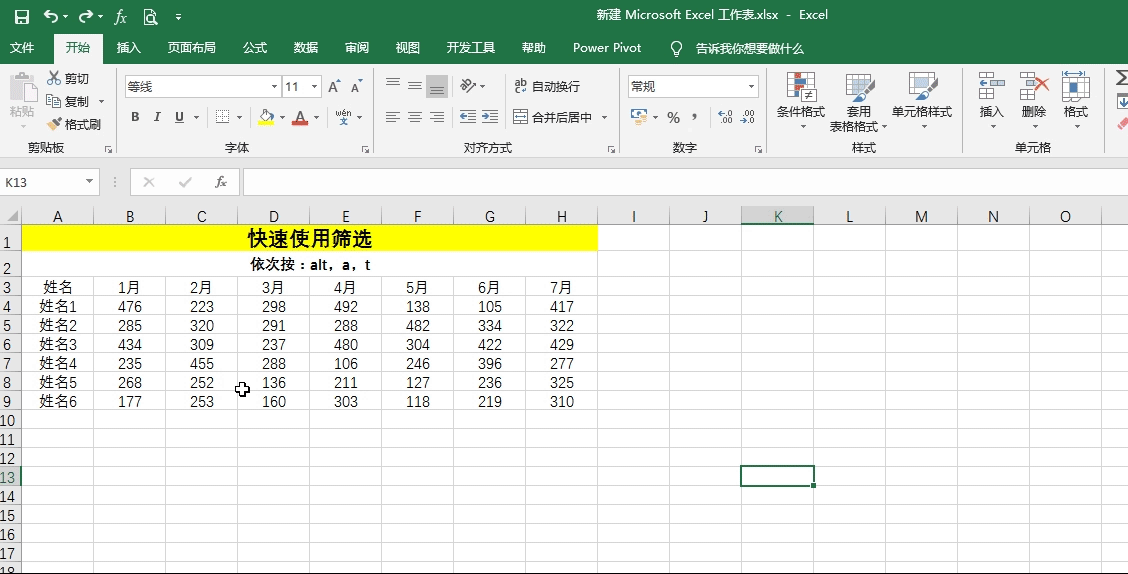Apply yellow fill color to cell

pyautogui.click(x=266, y=117)
